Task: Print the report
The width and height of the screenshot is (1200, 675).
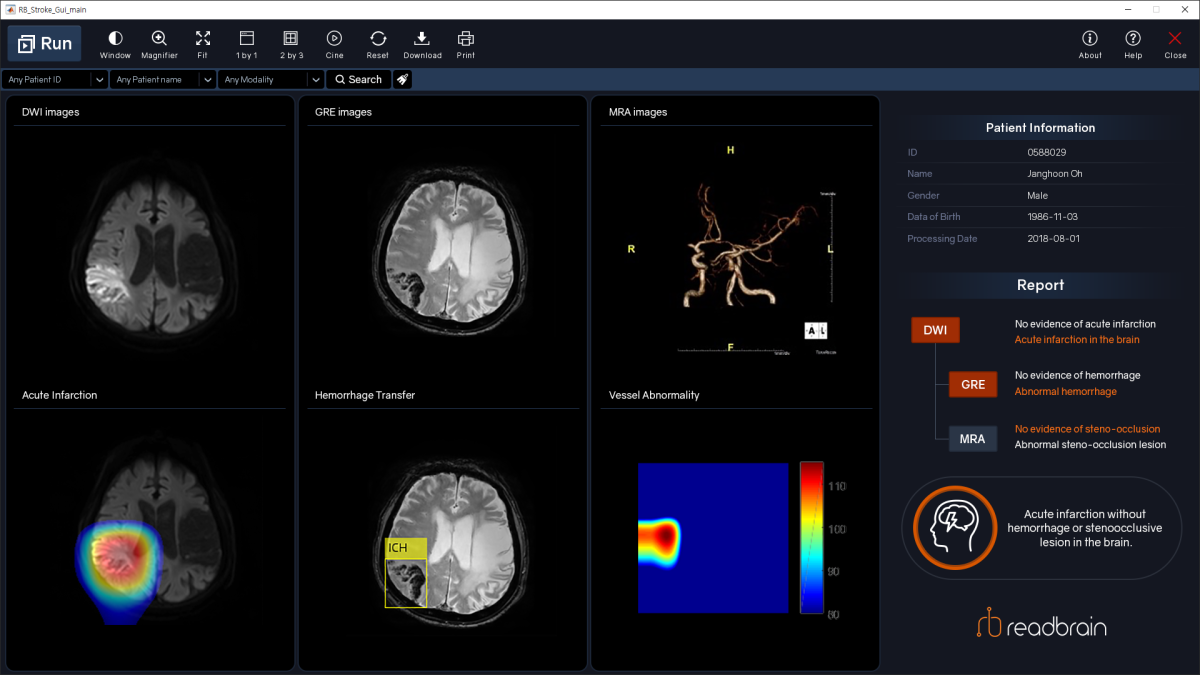Action: [x=465, y=43]
